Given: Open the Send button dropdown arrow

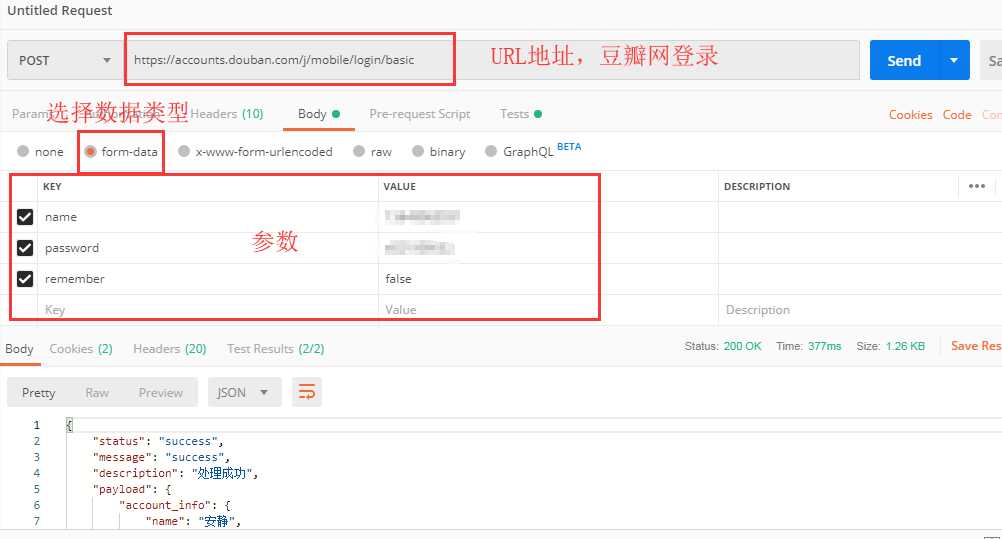Looking at the screenshot, I should click(x=953, y=61).
